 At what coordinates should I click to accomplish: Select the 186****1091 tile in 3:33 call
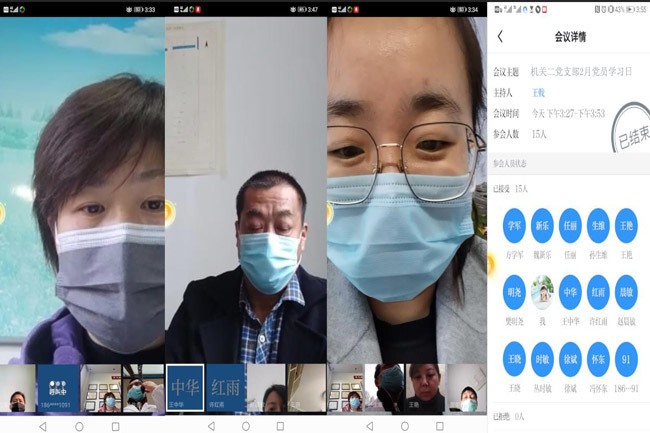pos(58,388)
